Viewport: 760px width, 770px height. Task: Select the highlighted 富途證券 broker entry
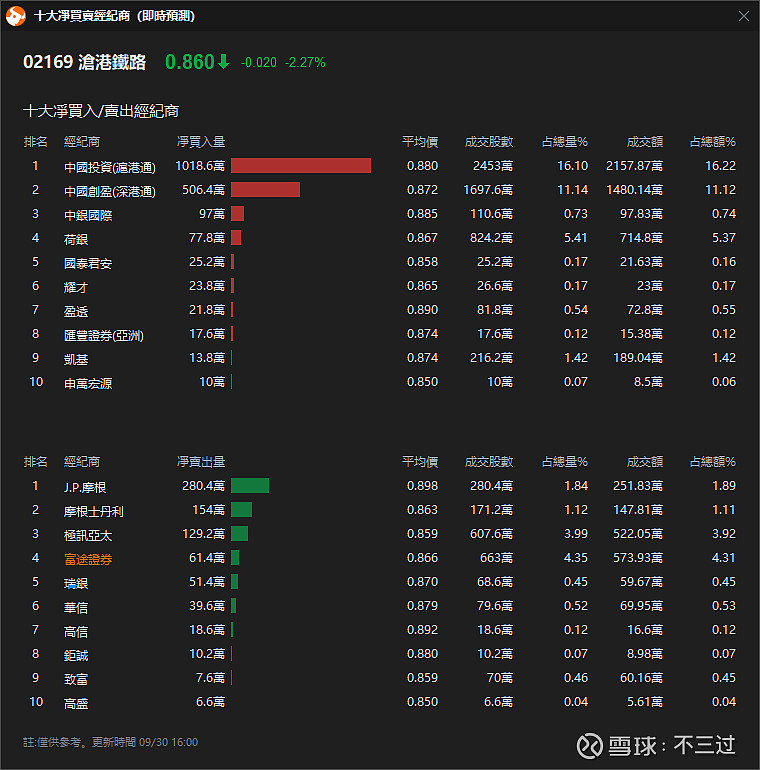(88, 559)
